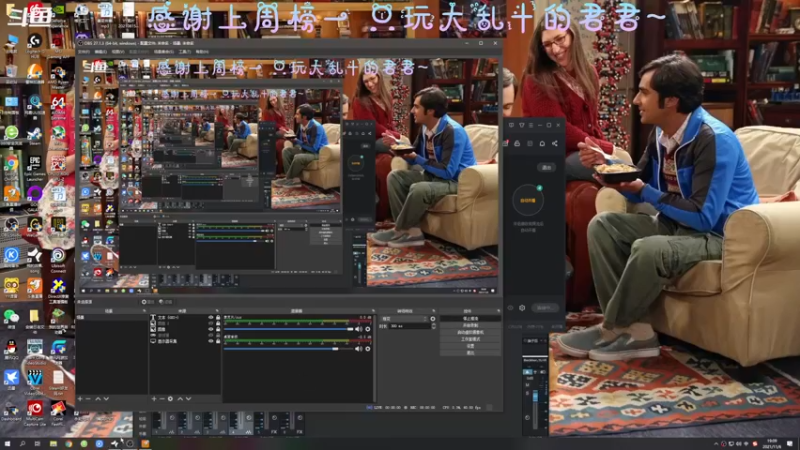This screenshot has height=450, width=800.
Task: Toggle lock on the display capture source
Action: click(x=218, y=341)
